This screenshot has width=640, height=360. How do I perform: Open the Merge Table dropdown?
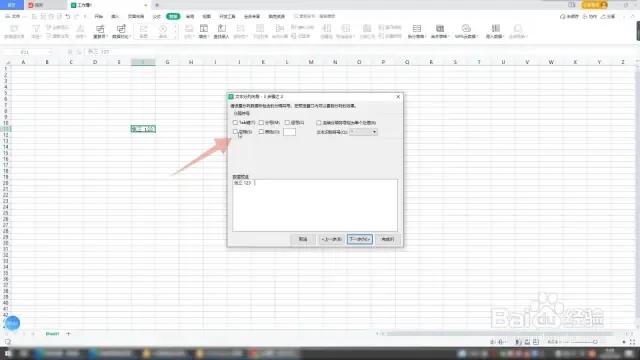(x=440, y=31)
